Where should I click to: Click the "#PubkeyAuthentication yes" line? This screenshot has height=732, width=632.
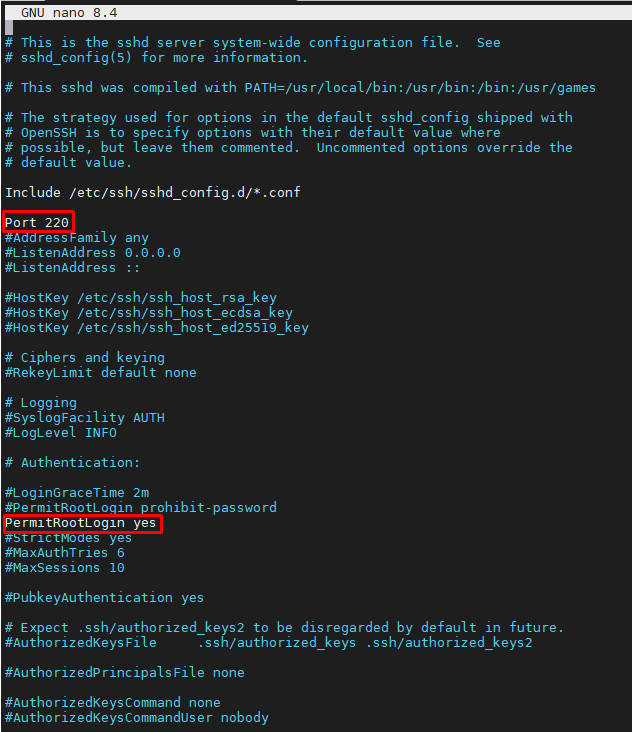(105, 597)
